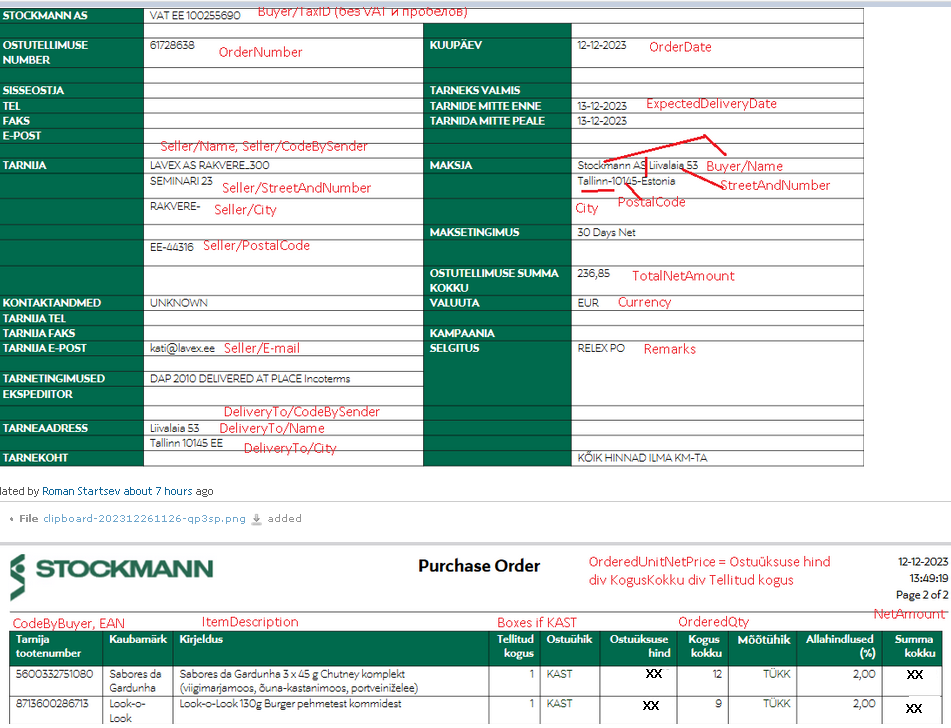Select total amount 236,85
The height and width of the screenshot is (728, 951).
594,273
